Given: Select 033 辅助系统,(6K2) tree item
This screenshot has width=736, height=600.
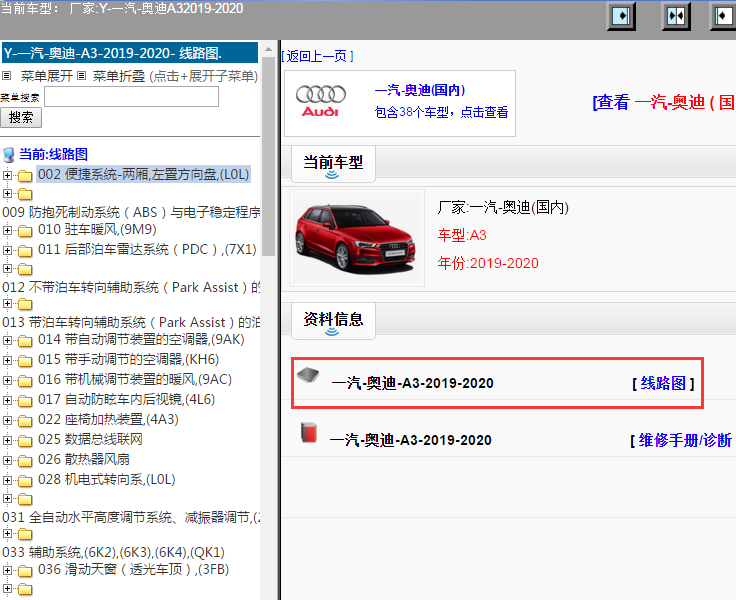Looking at the screenshot, I should [114, 553].
